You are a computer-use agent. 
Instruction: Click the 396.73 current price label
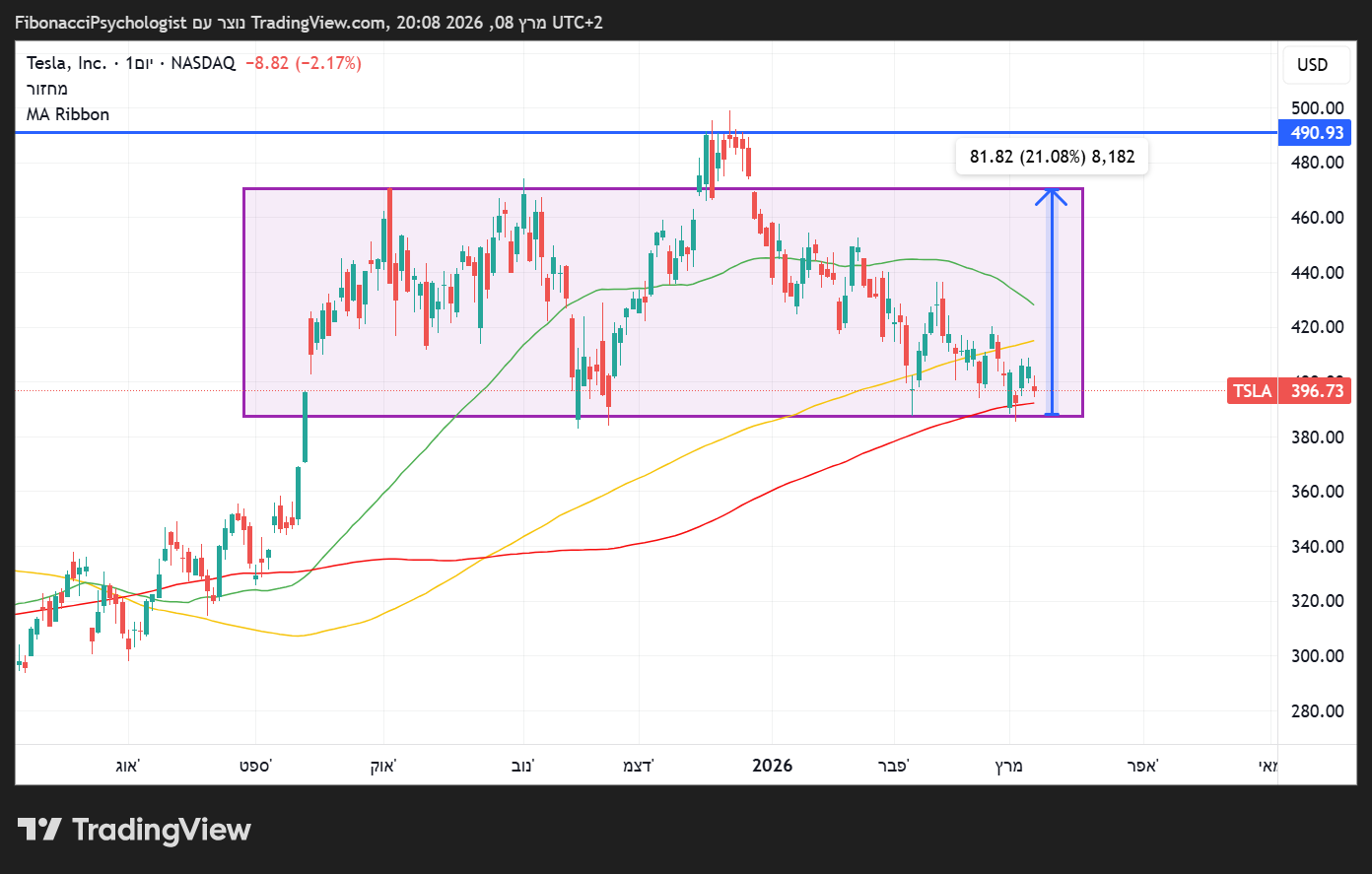click(1317, 391)
